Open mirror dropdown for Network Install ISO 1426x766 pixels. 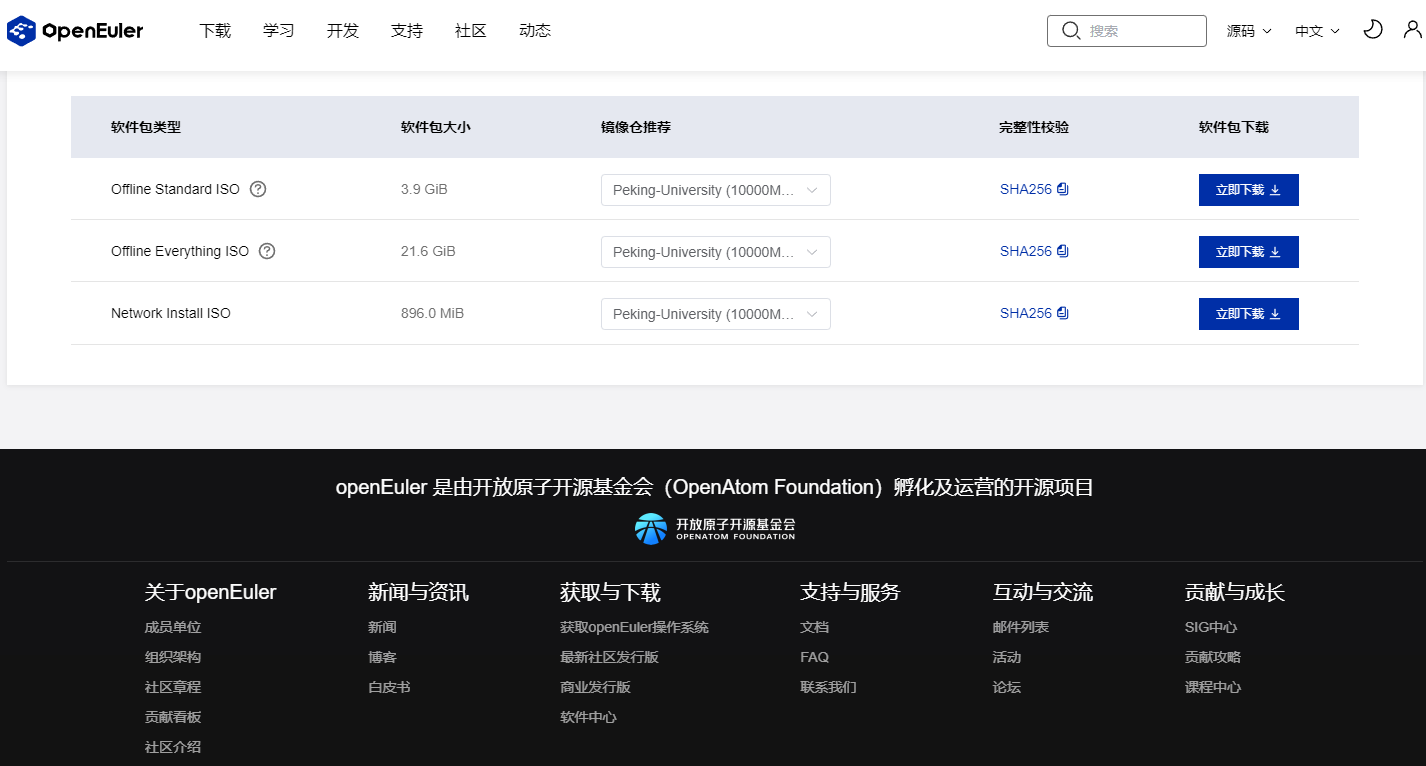coord(716,314)
